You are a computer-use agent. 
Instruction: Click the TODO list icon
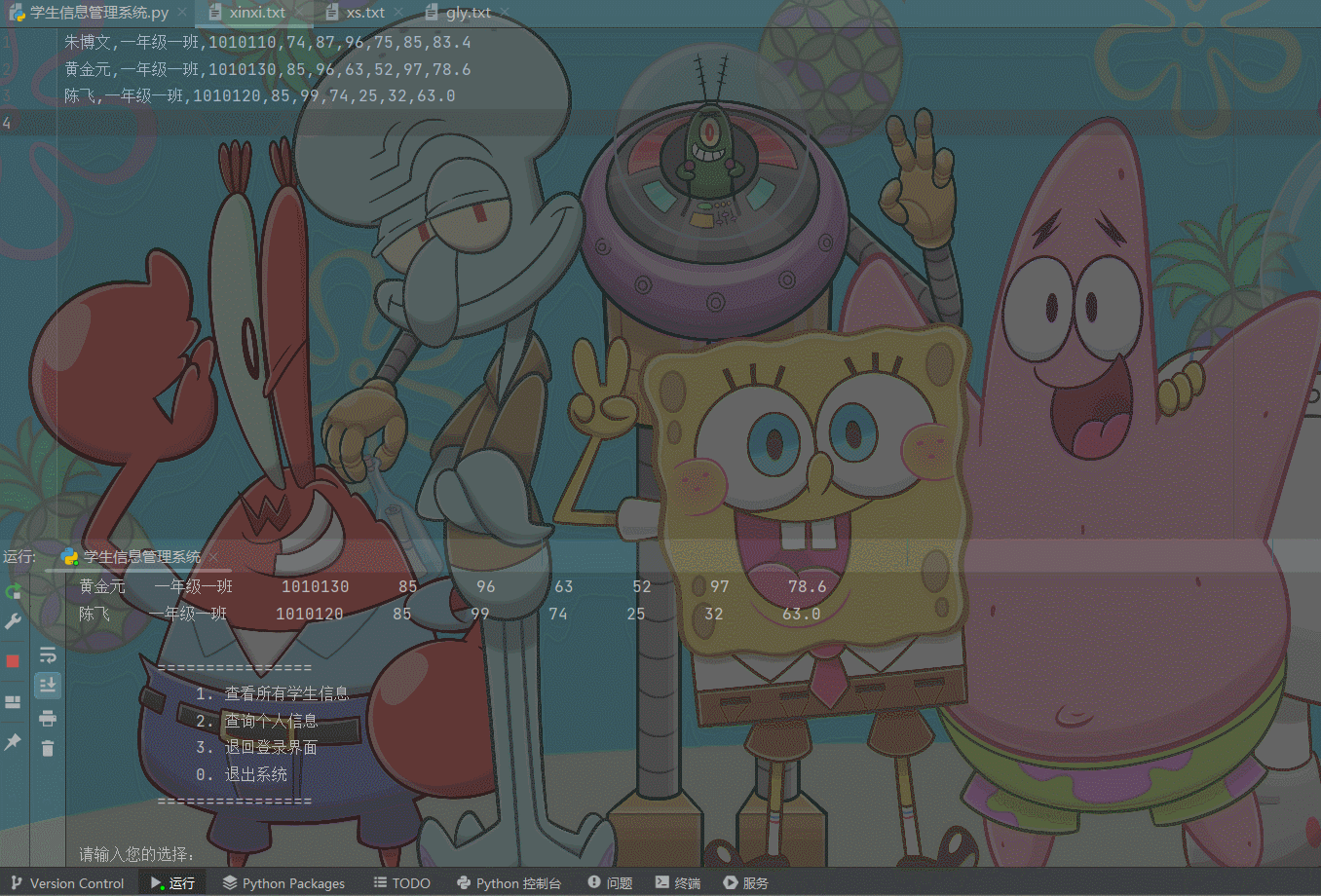click(380, 883)
